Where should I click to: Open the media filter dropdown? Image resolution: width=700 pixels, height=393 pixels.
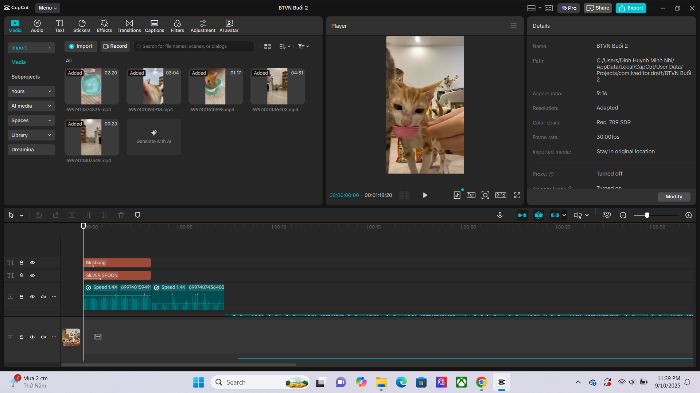click(x=303, y=46)
